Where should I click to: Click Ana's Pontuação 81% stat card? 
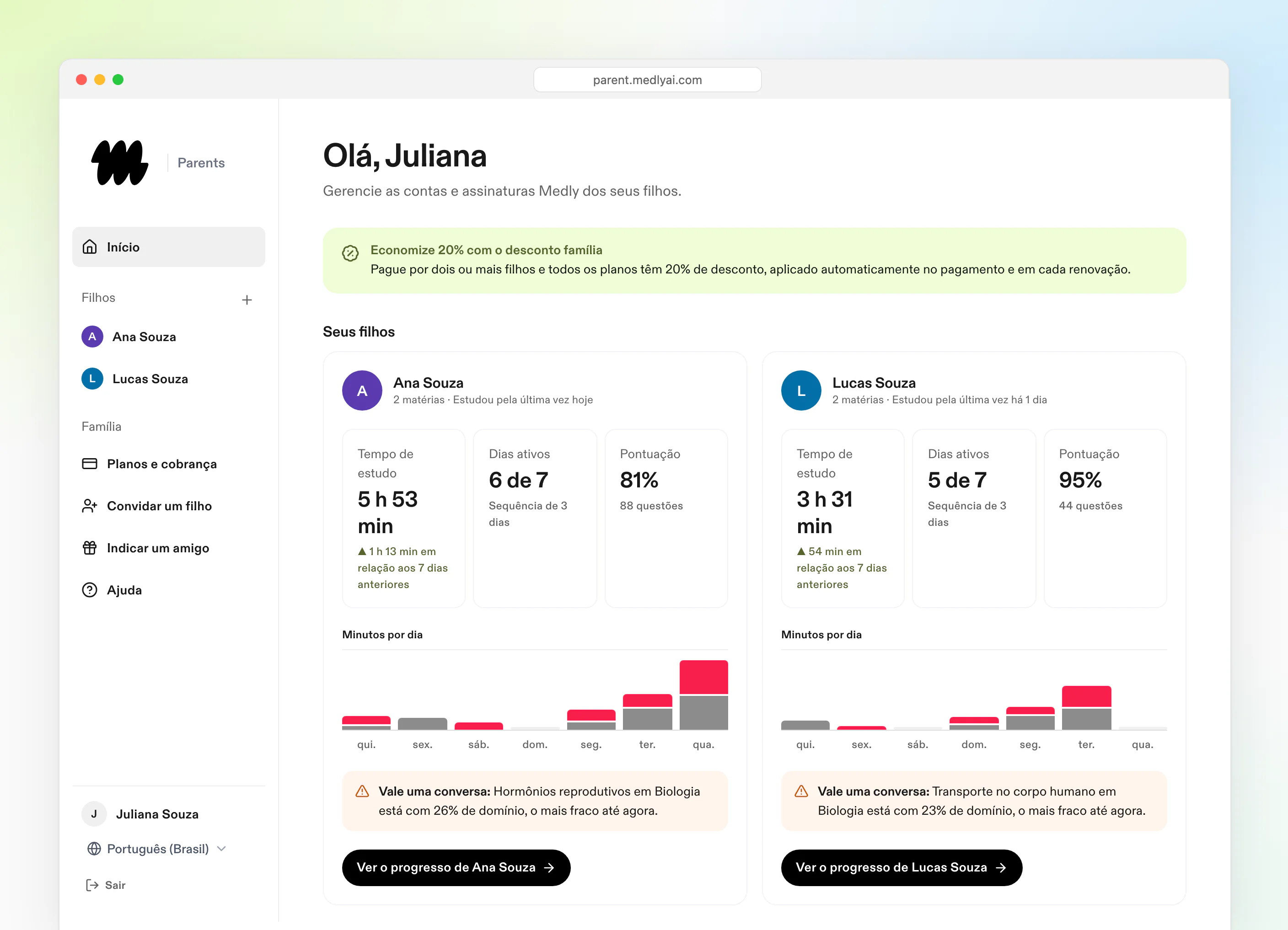click(x=666, y=518)
